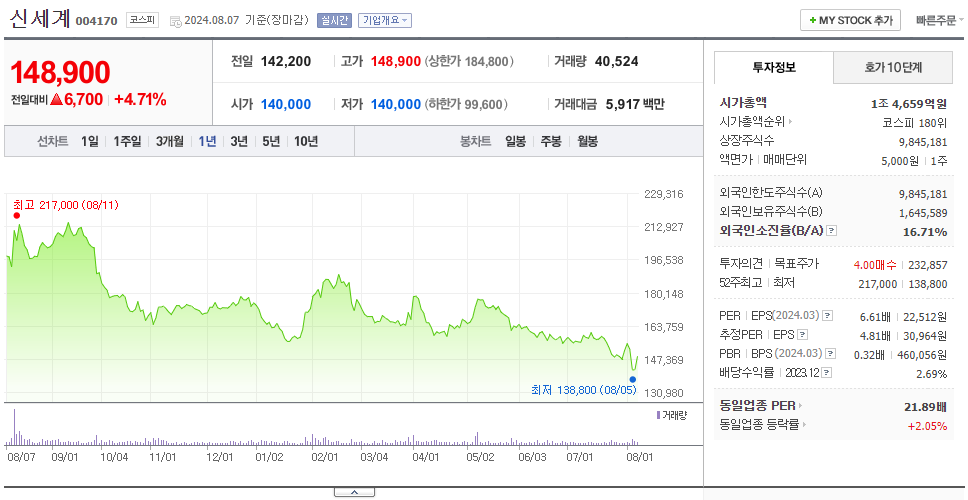Click the 목표주가 value 232,857
The image size is (968, 500).
coord(928,264)
